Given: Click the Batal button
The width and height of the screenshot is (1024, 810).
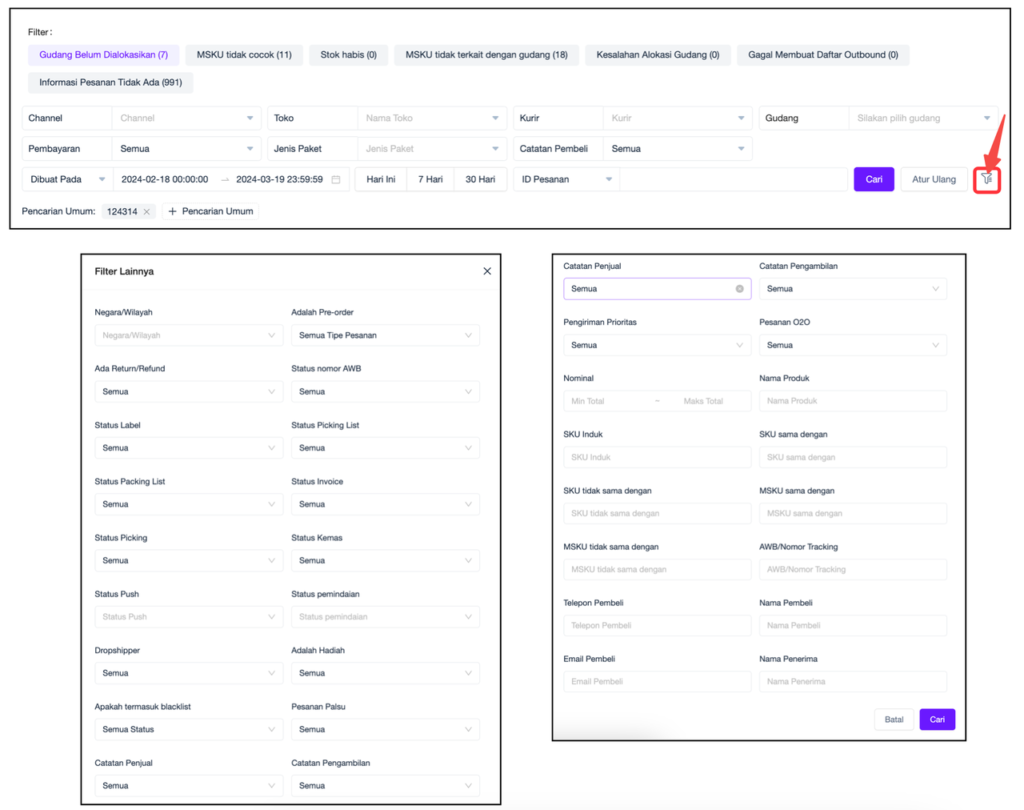Looking at the screenshot, I should point(893,719).
